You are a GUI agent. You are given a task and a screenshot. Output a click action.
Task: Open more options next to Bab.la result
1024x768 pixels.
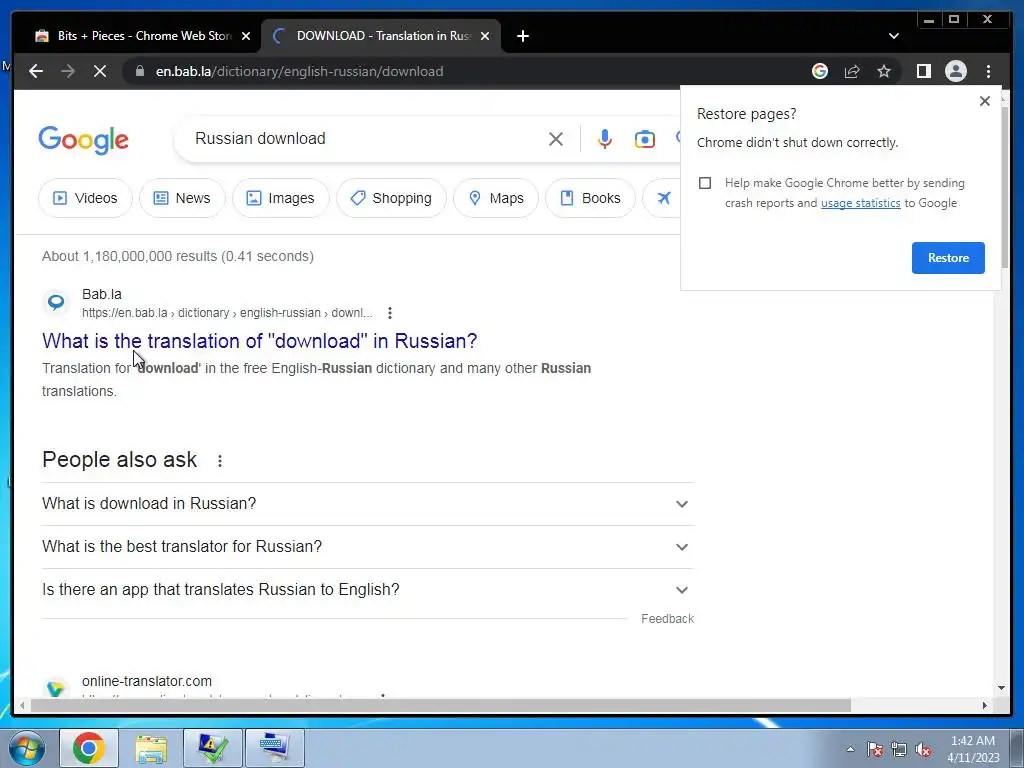(390, 313)
